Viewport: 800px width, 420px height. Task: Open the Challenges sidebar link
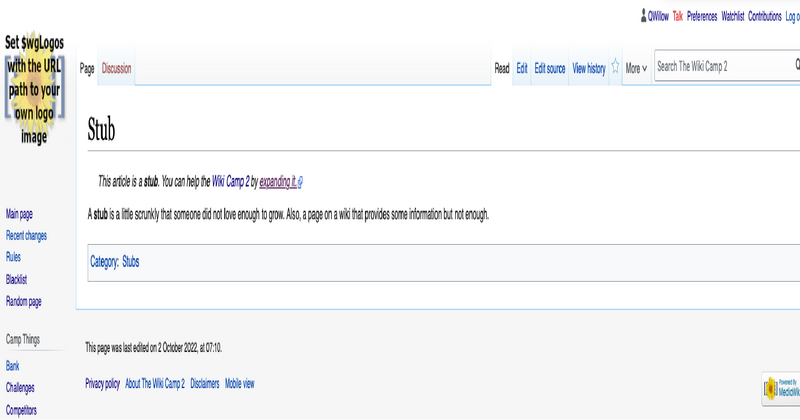pyautogui.click(x=20, y=388)
